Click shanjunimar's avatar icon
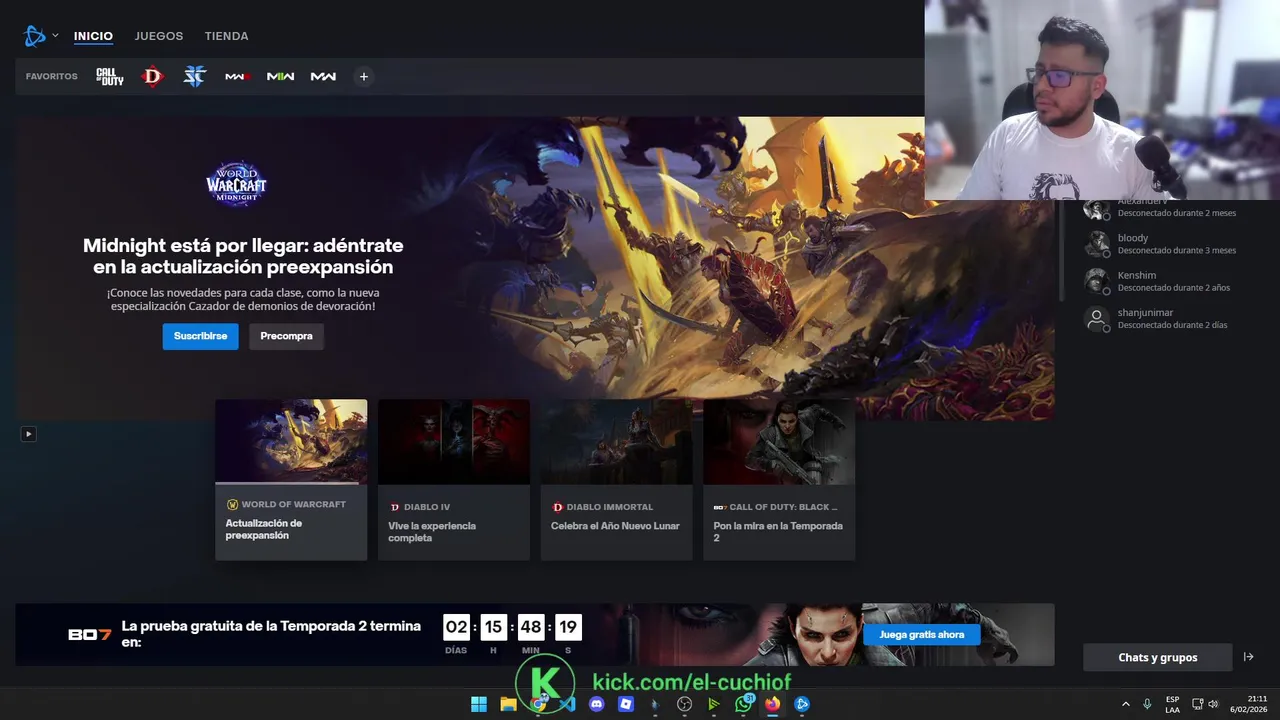The width and height of the screenshot is (1280, 720). pyautogui.click(x=1097, y=318)
